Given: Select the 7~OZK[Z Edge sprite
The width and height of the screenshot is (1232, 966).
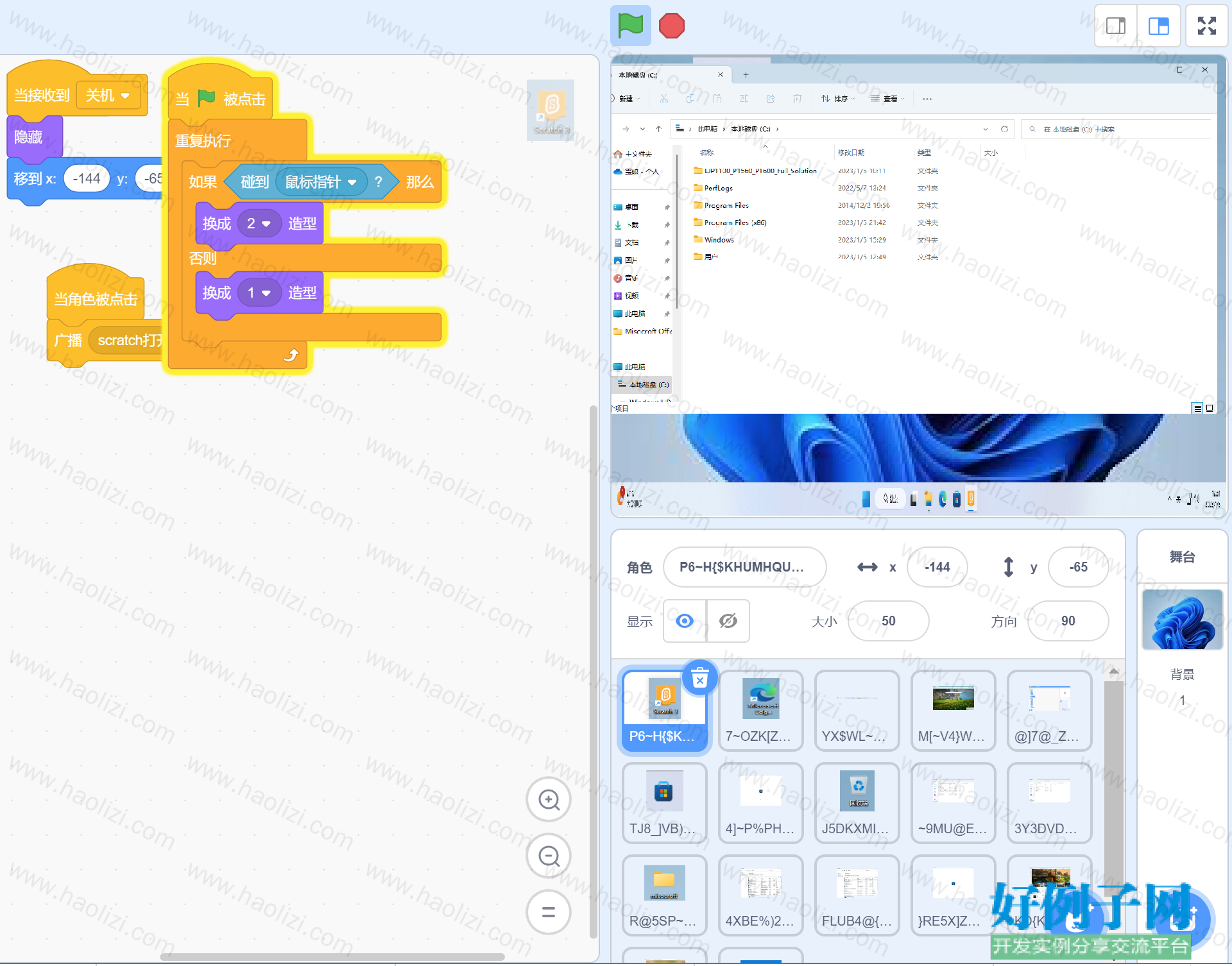Looking at the screenshot, I should [x=761, y=711].
